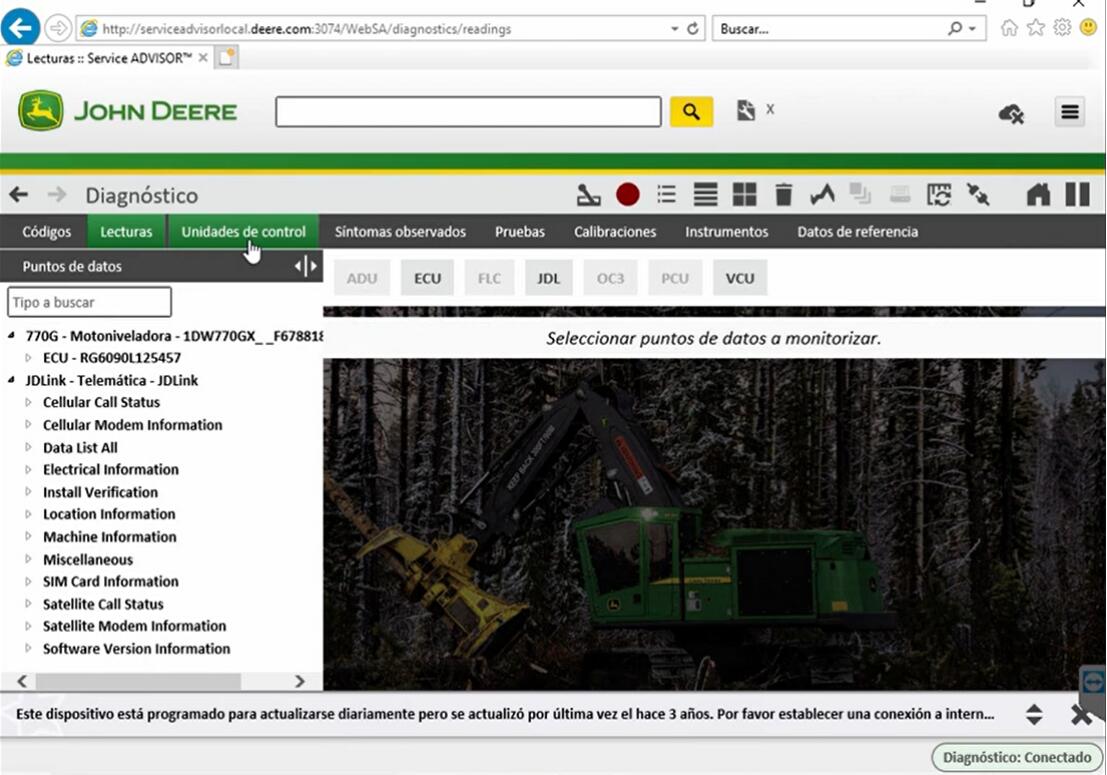Open the Instrumentos tab

click(x=726, y=232)
